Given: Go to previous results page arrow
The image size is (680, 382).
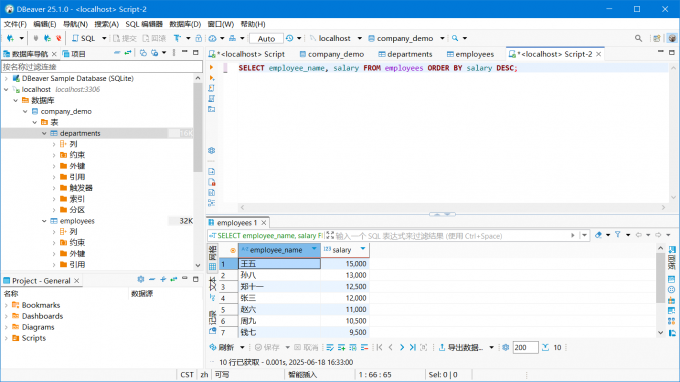Looking at the screenshot, I should coord(391,347).
